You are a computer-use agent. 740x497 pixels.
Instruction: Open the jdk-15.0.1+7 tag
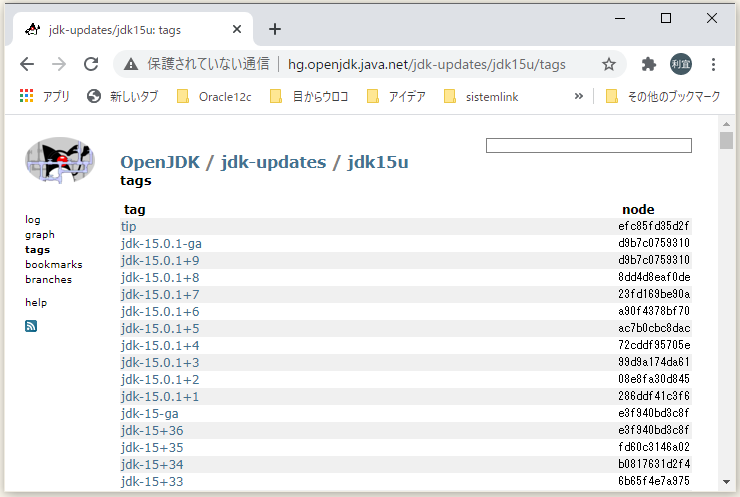(x=160, y=295)
